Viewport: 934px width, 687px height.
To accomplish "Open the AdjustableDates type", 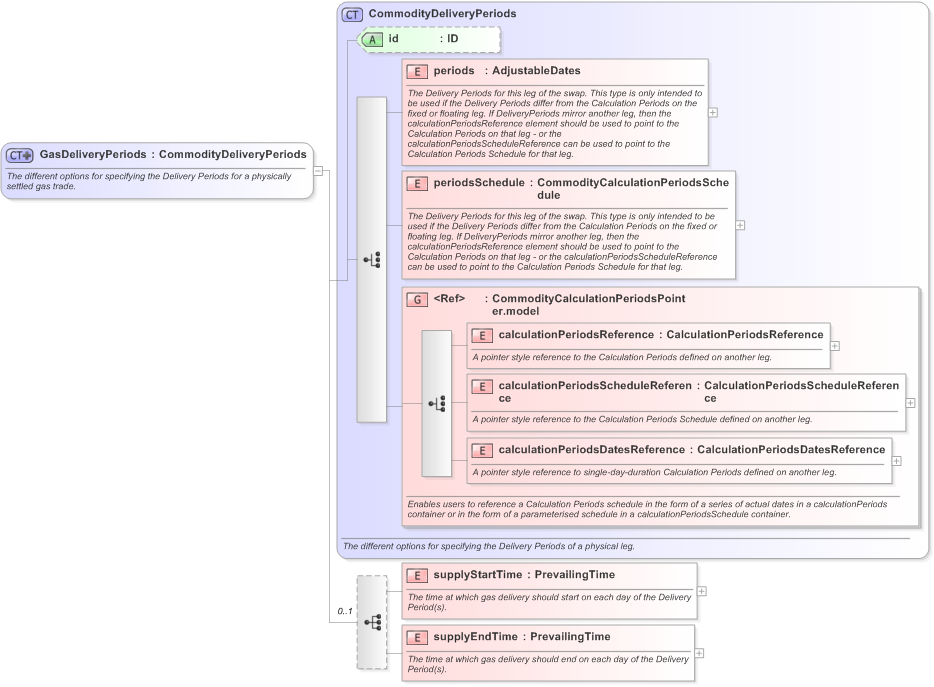I will (536, 70).
